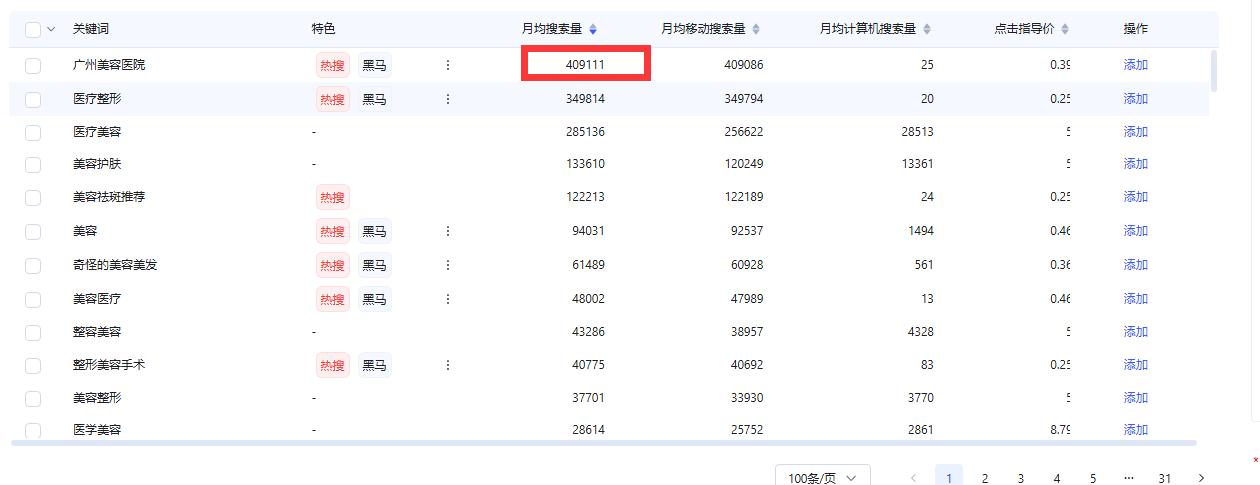Image resolution: width=1260 pixels, height=485 pixels.
Task: Click 点击指导价 sort arrows
Action: (x=1065, y=29)
